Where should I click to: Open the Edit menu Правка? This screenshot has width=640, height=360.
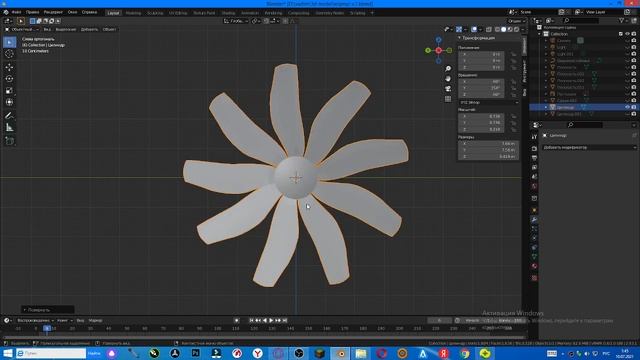click(33, 12)
